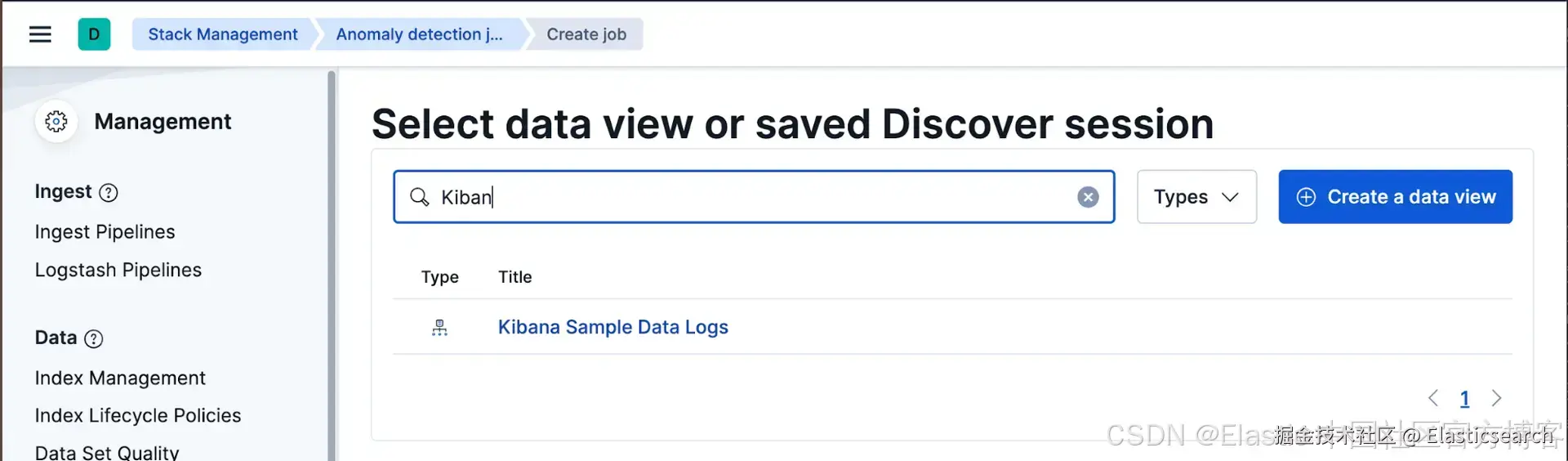Click the Management gear icon
Image resolution: width=1568 pixels, height=461 pixels.
(56, 122)
